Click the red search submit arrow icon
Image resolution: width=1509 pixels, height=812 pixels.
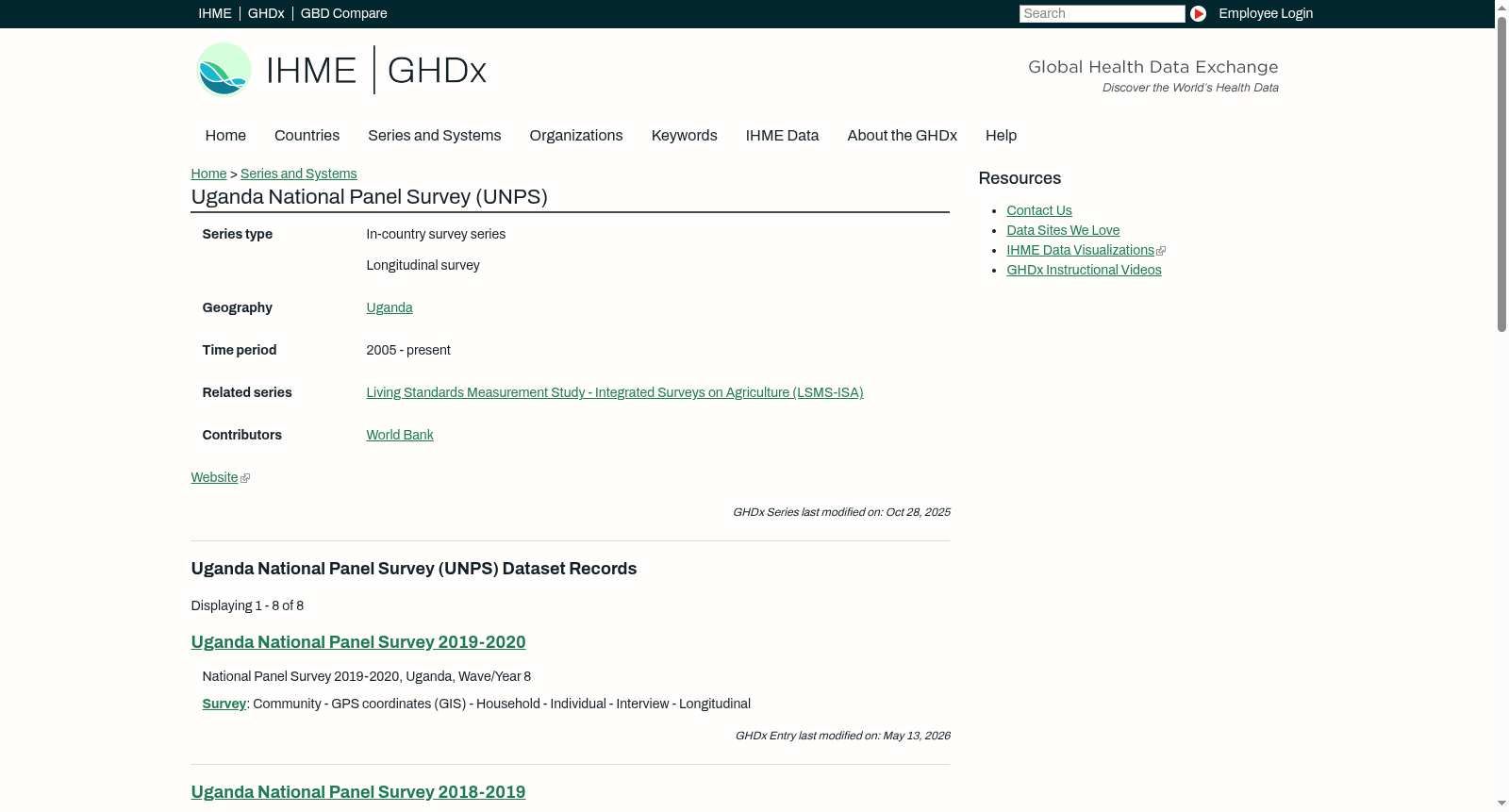[x=1198, y=13]
